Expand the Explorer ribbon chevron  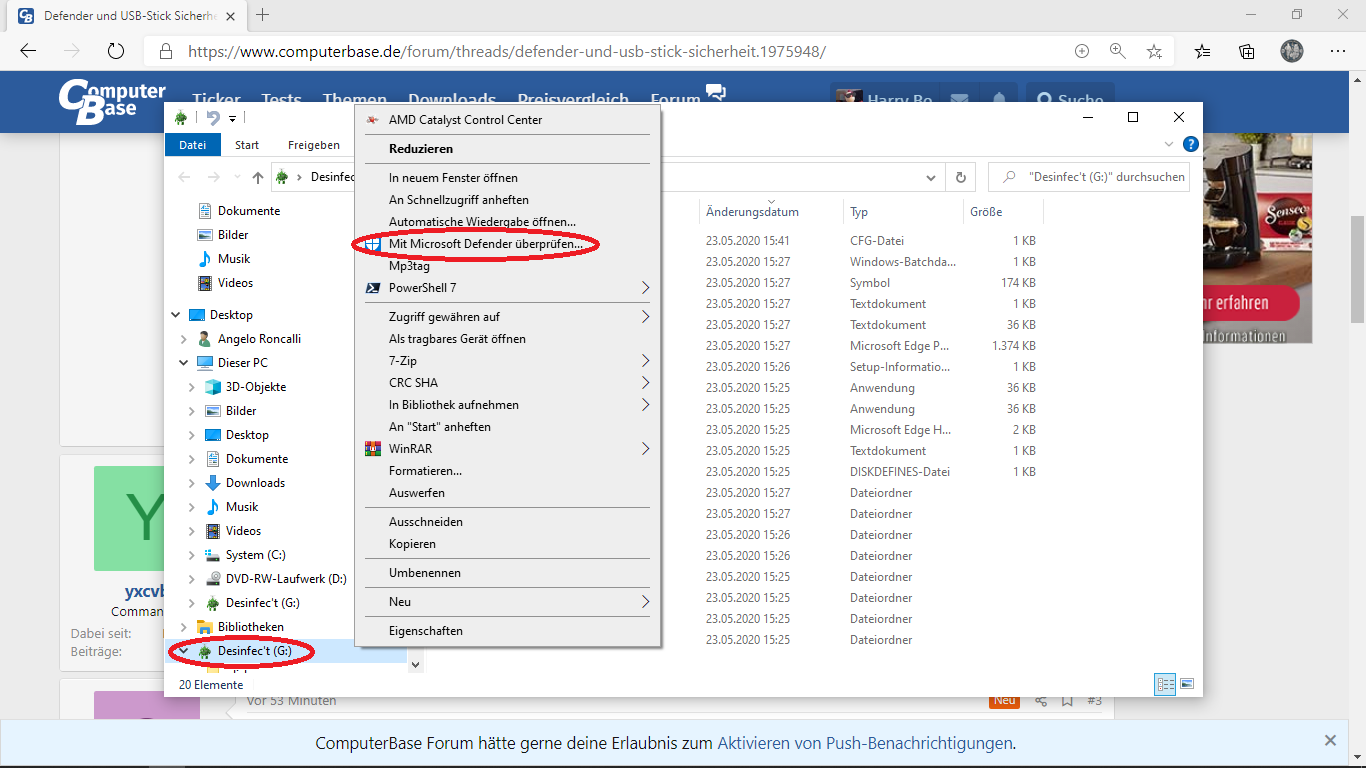tap(1168, 145)
